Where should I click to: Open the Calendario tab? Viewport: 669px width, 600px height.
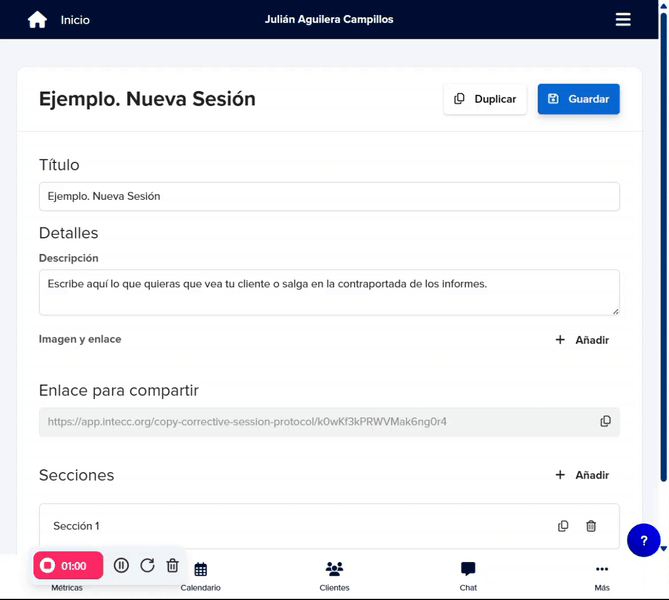tap(201, 577)
